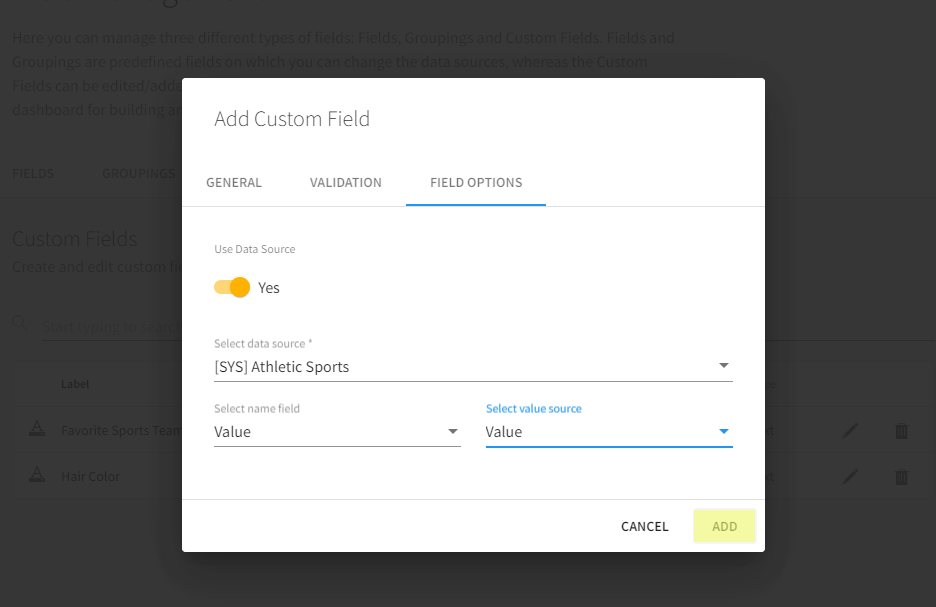
Task: Open the Validation tab
Action: (346, 183)
